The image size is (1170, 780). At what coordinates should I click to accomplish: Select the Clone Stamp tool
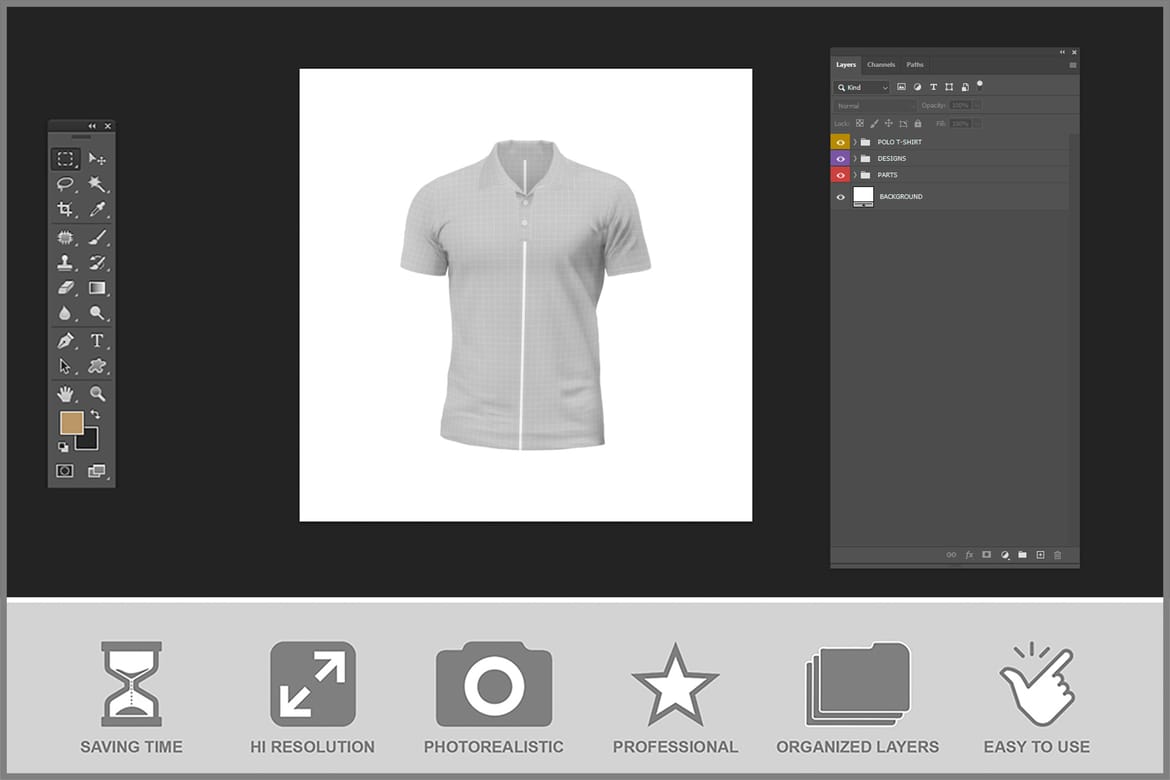[66, 263]
